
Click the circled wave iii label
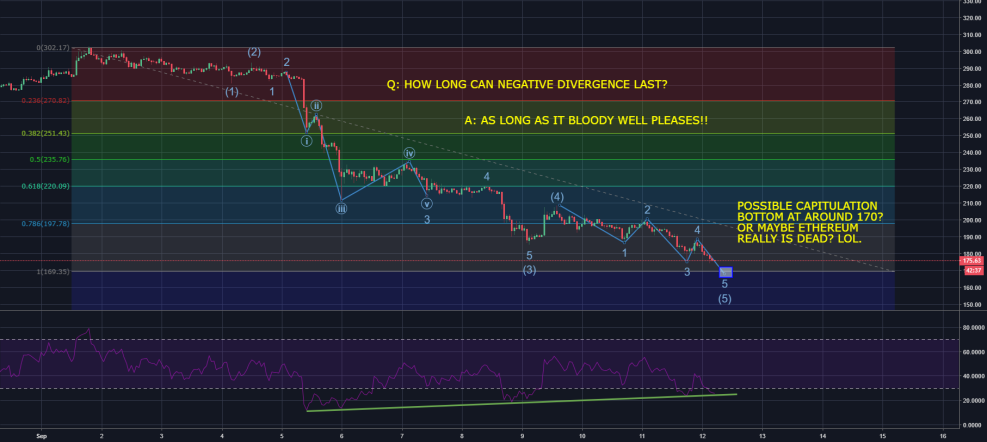coord(341,208)
